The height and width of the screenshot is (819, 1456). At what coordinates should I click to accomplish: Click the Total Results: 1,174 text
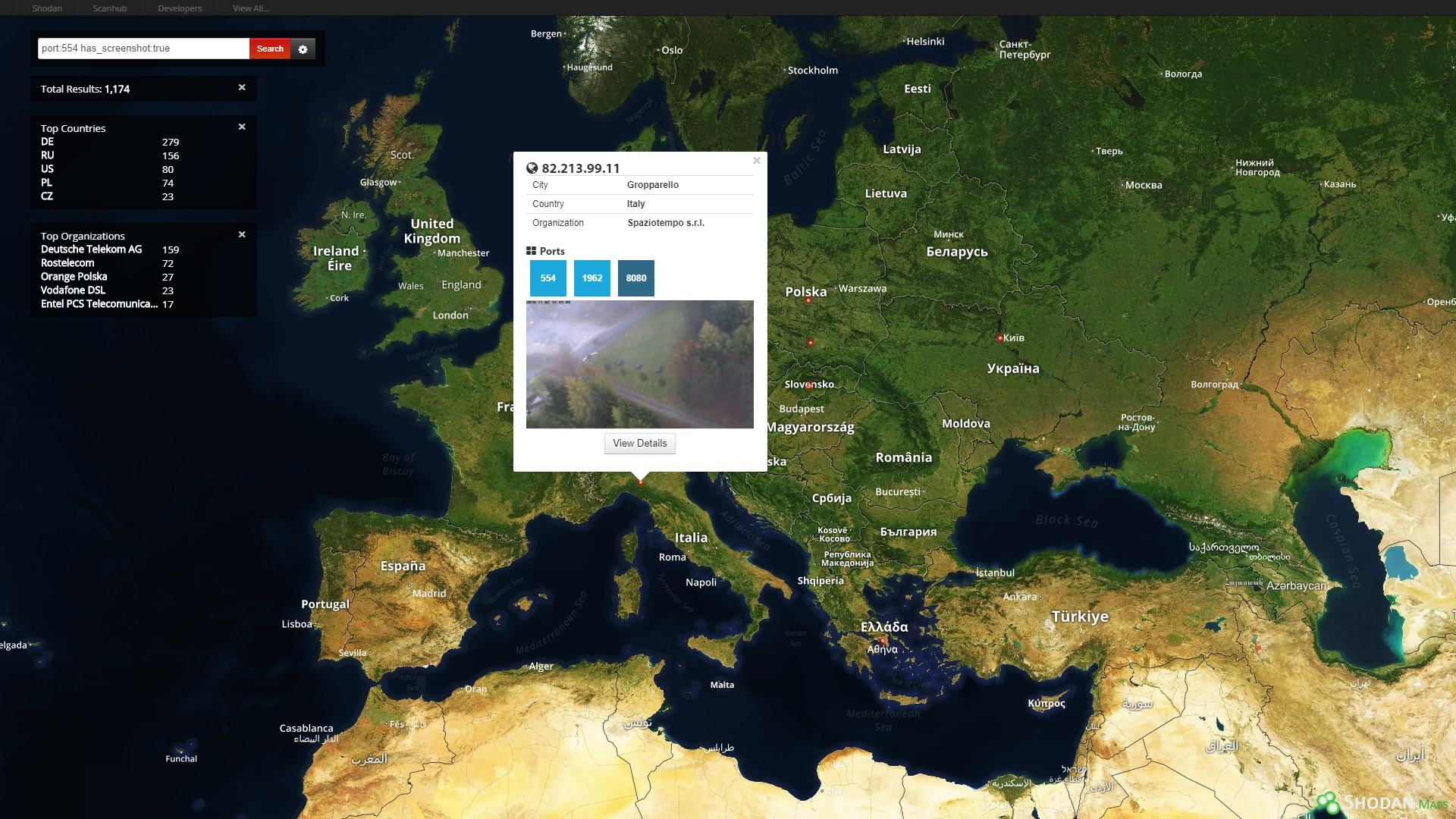tap(85, 89)
